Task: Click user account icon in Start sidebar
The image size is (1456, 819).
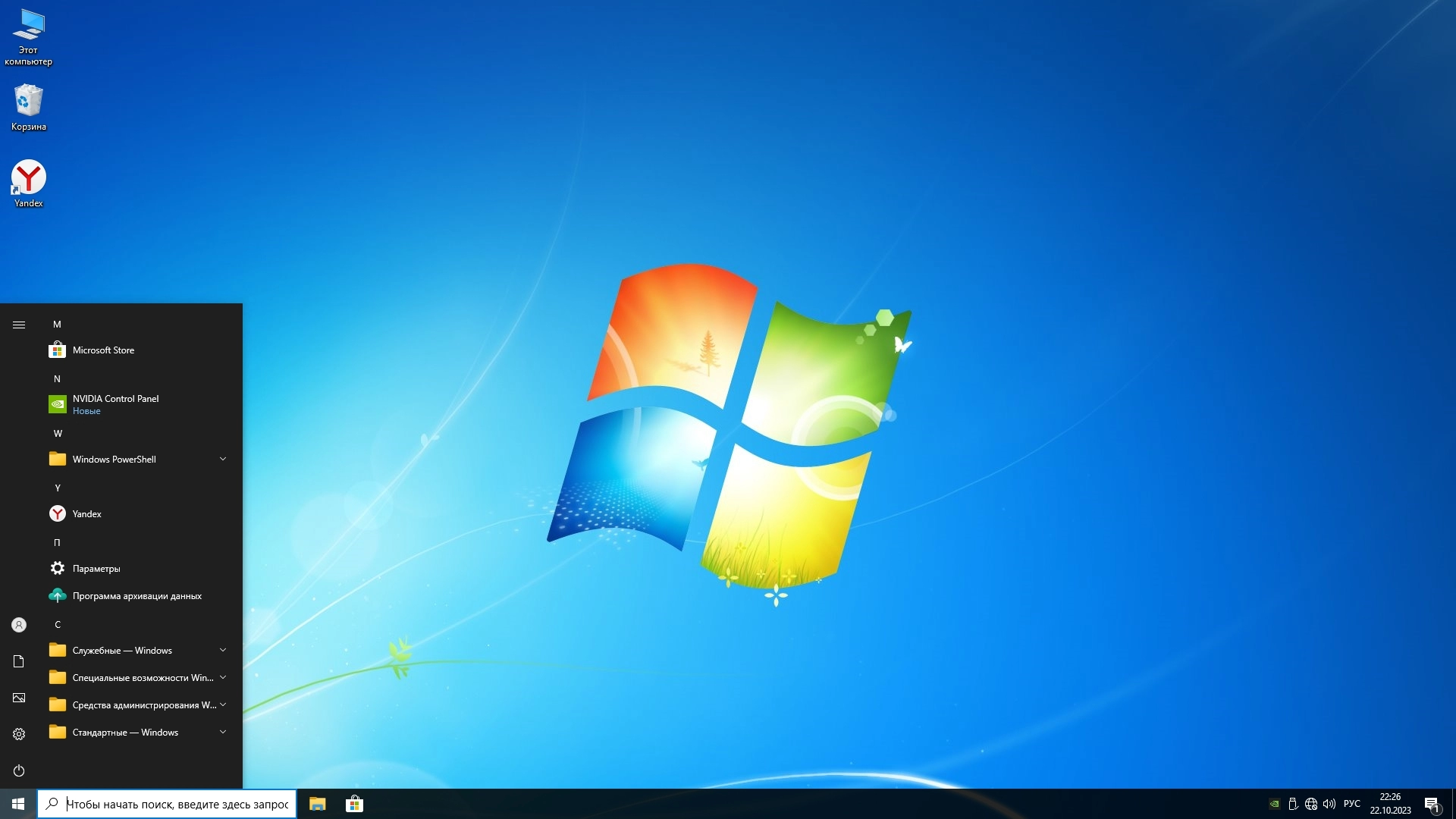Action: click(x=19, y=625)
